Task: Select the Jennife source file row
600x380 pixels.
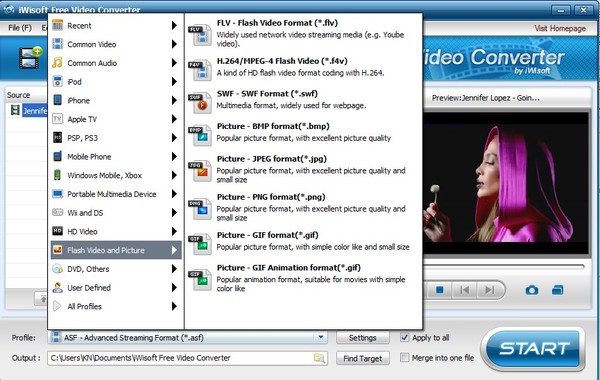Action: pyautogui.click(x=28, y=111)
